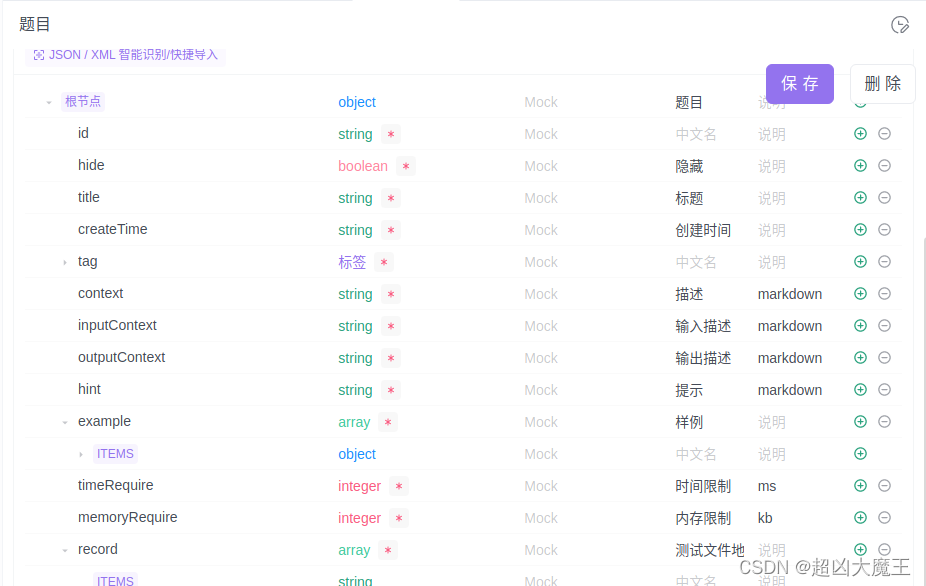
Task: Toggle required asterisk on context row
Action: pyautogui.click(x=391, y=294)
